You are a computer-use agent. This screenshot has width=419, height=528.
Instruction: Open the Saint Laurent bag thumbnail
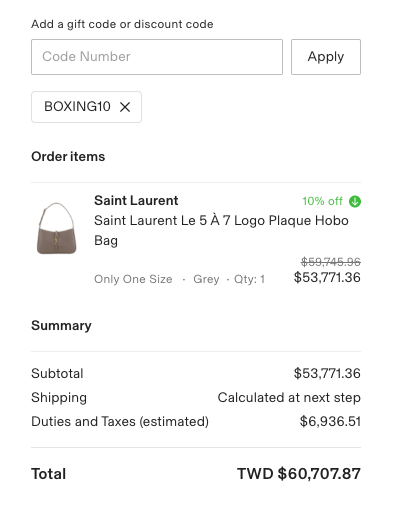tap(57, 228)
